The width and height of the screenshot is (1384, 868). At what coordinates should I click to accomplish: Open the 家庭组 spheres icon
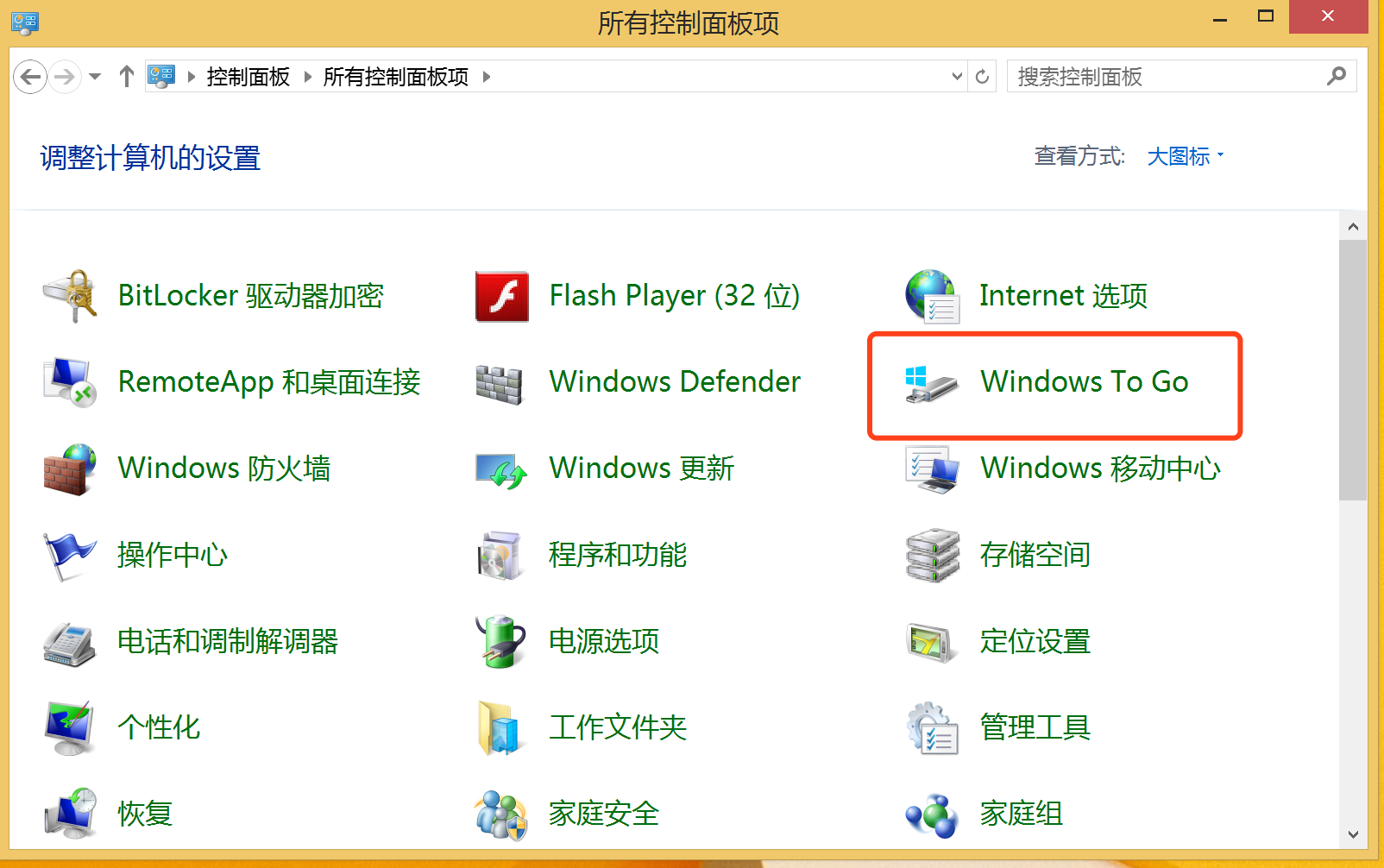[x=932, y=815]
